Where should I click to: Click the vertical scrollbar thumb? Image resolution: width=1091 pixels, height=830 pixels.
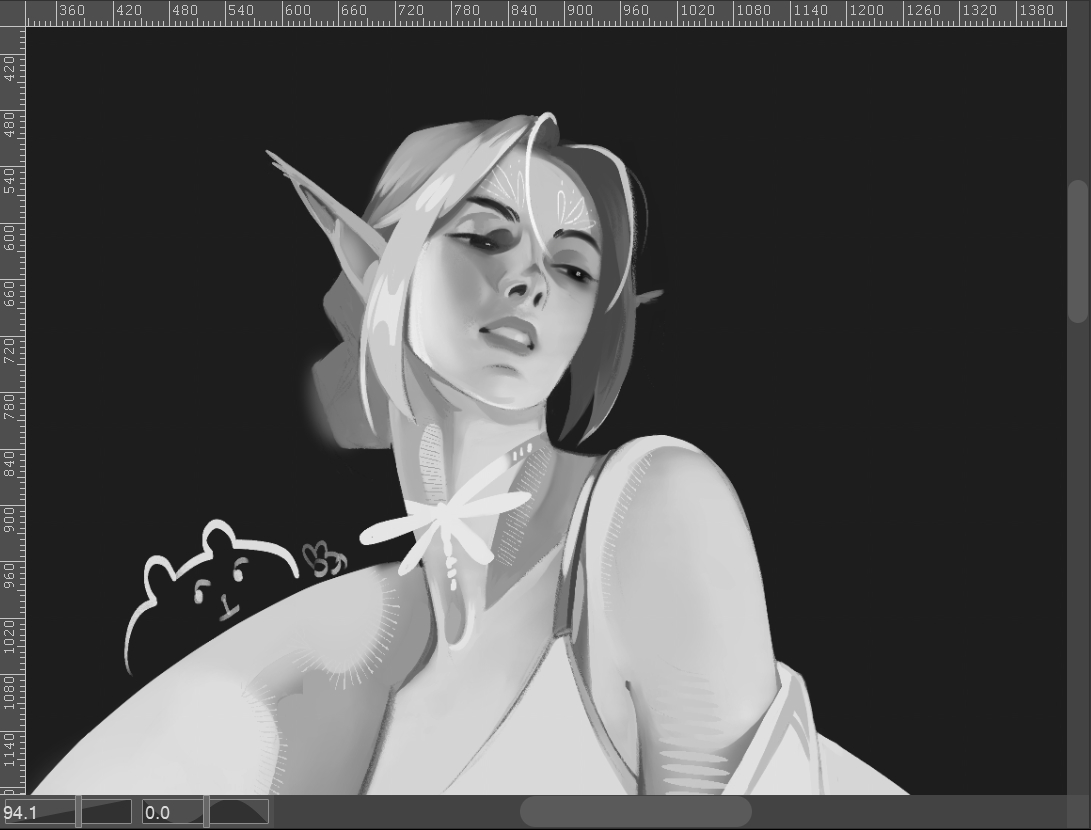[x=1078, y=251]
